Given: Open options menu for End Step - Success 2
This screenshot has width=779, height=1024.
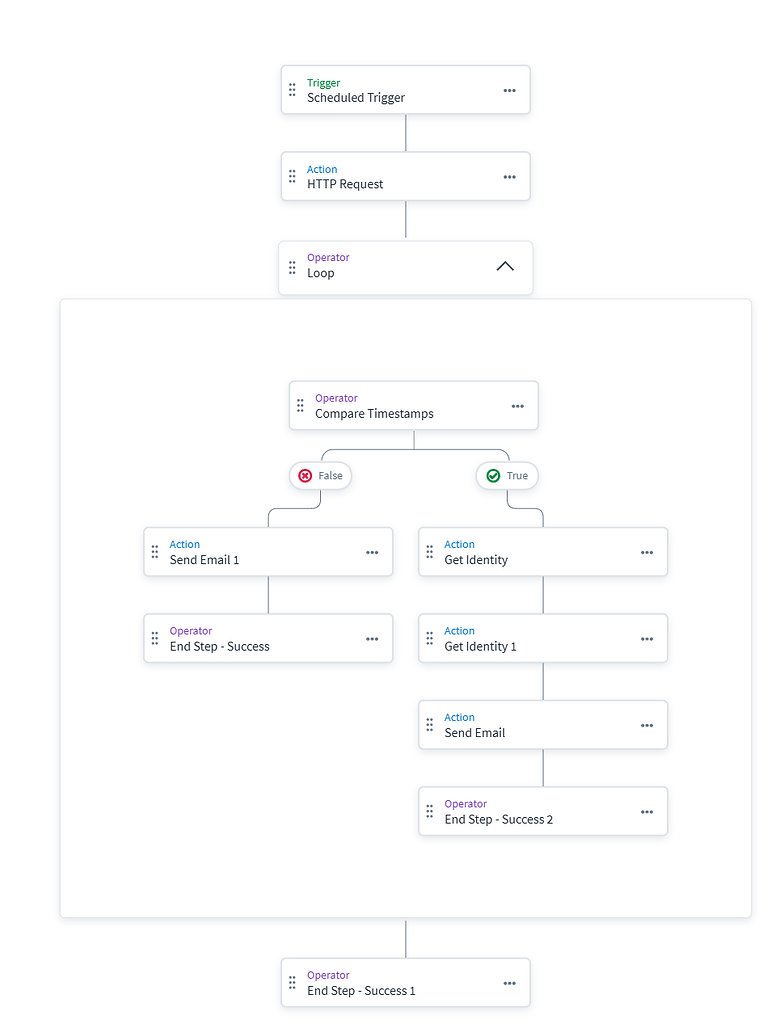Looking at the screenshot, I should [646, 811].
